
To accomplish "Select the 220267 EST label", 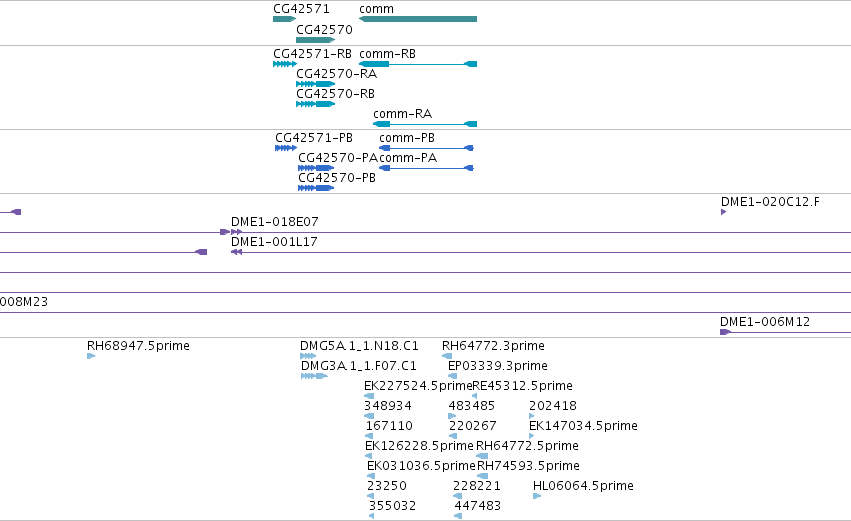I will [472, 426].
